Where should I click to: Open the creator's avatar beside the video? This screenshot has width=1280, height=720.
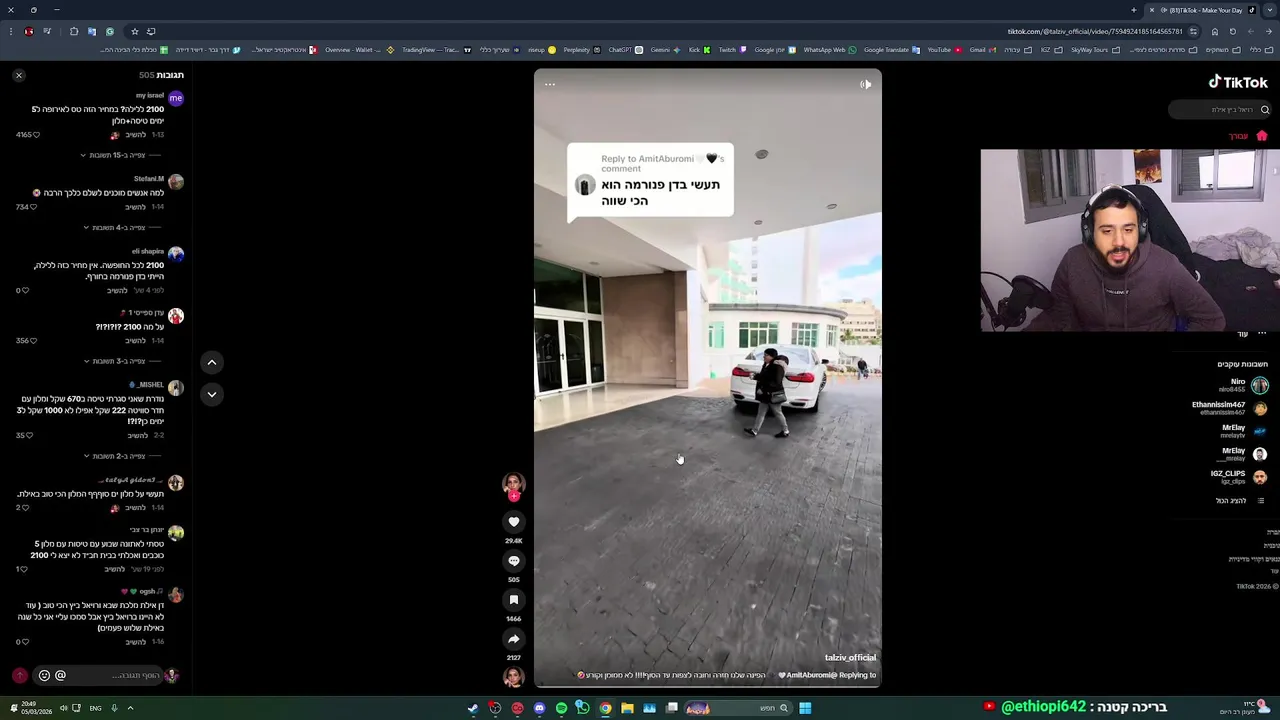[514, 483]
